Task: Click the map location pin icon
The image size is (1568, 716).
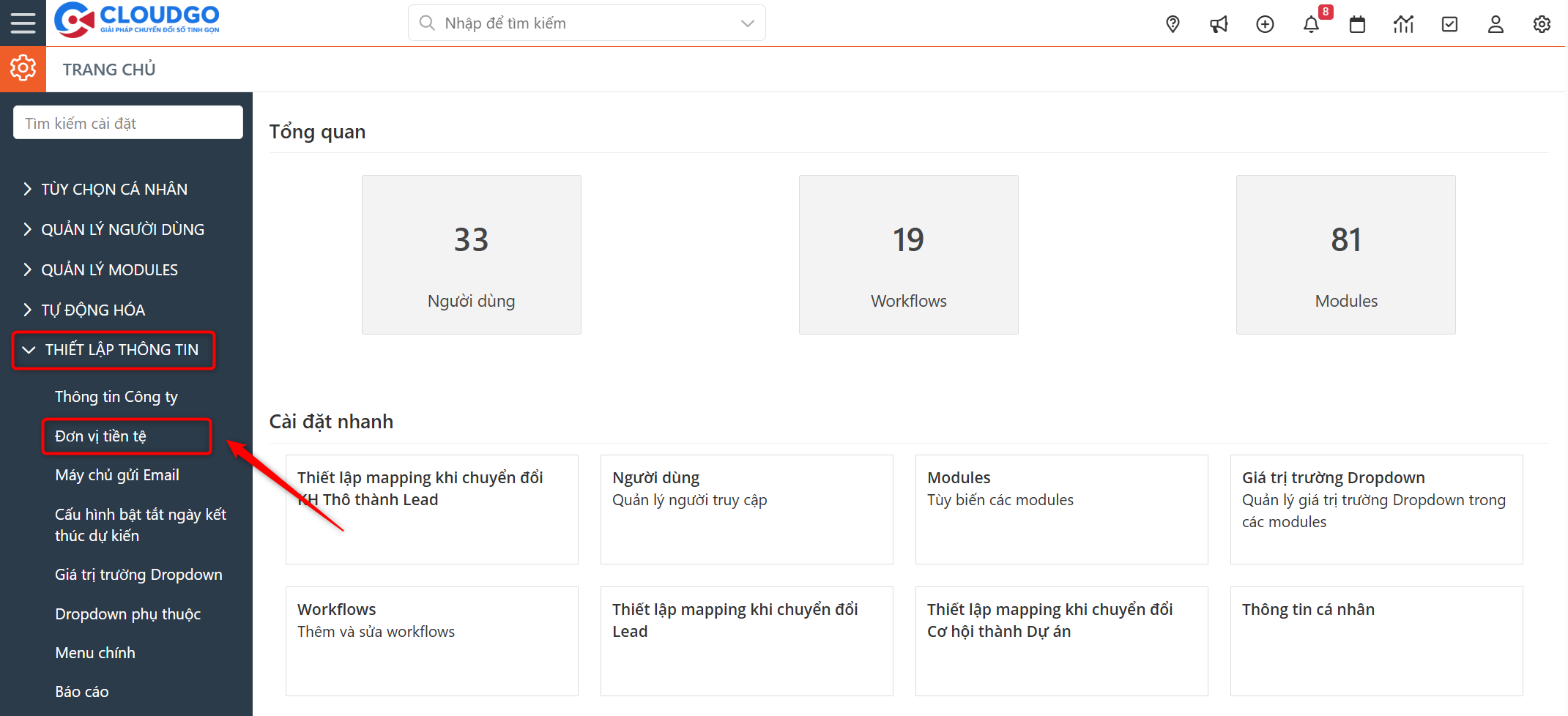Action: (1173, 24)
